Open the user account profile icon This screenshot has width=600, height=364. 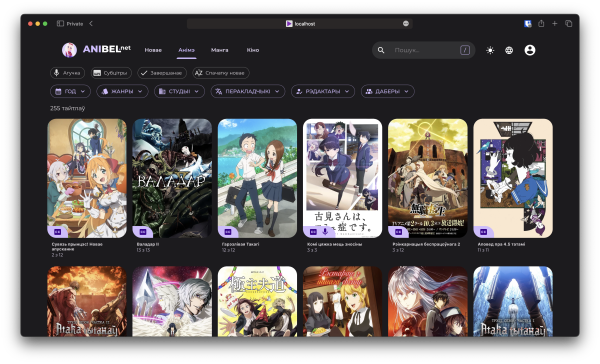pyautogui.click(x=530, y=50)
